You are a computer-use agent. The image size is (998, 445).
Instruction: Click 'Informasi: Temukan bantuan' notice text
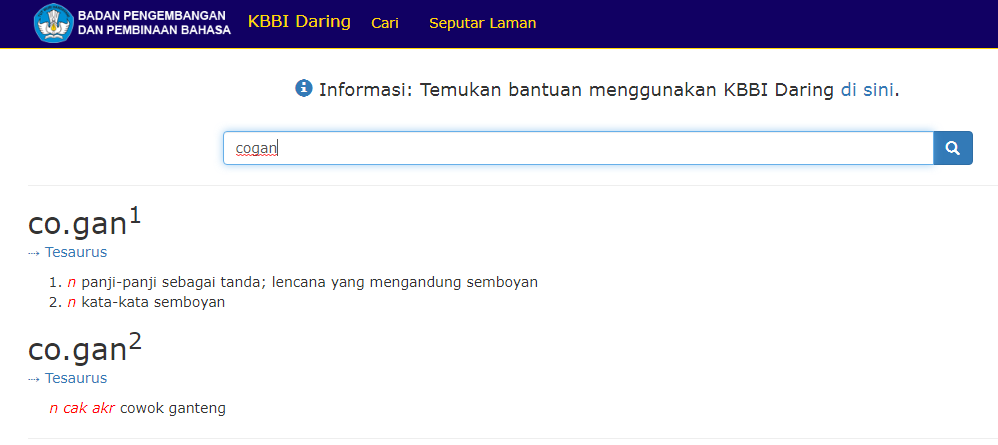[x=609, y=90]
